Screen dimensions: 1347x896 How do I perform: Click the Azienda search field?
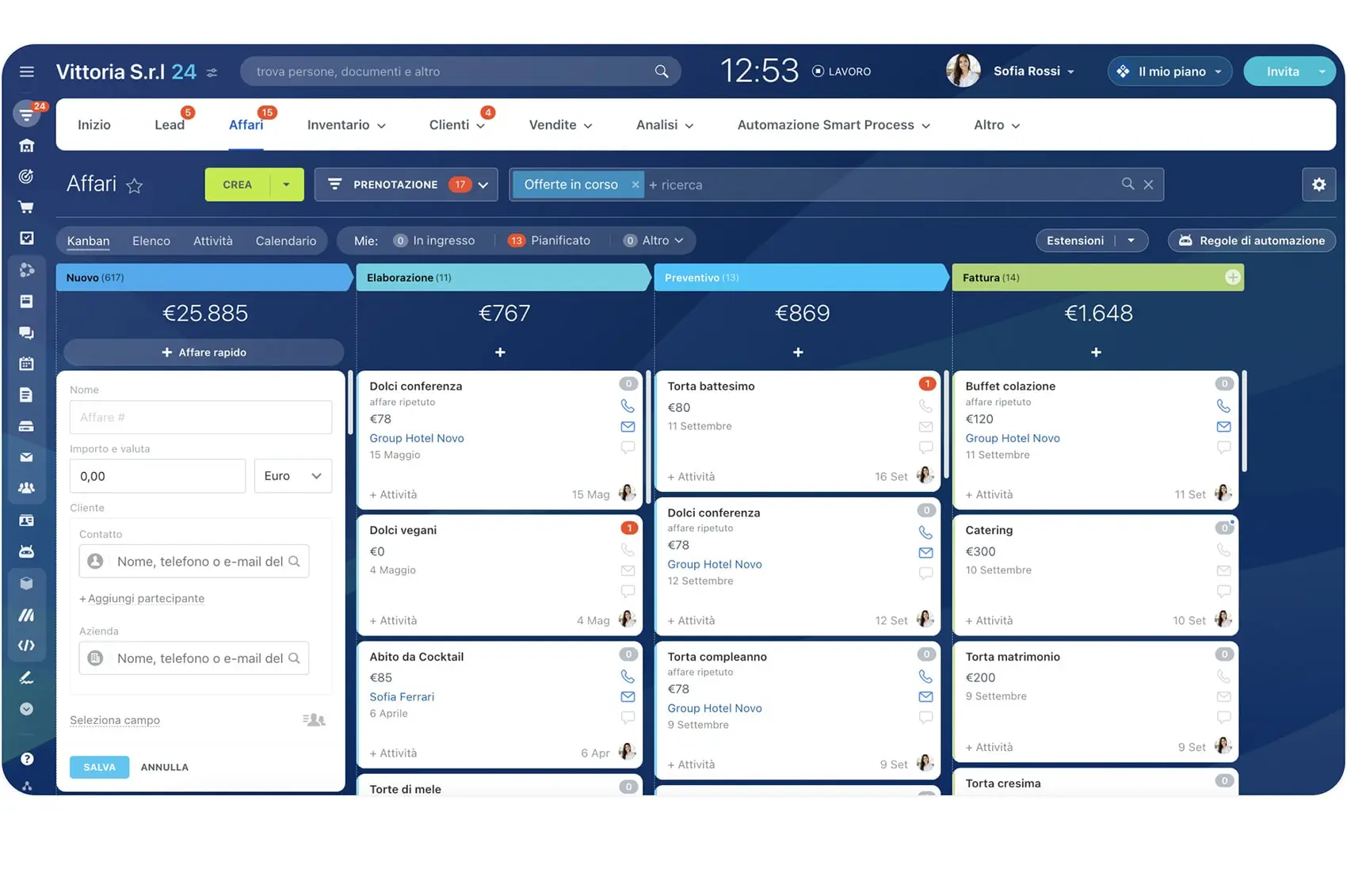[194, 658]
